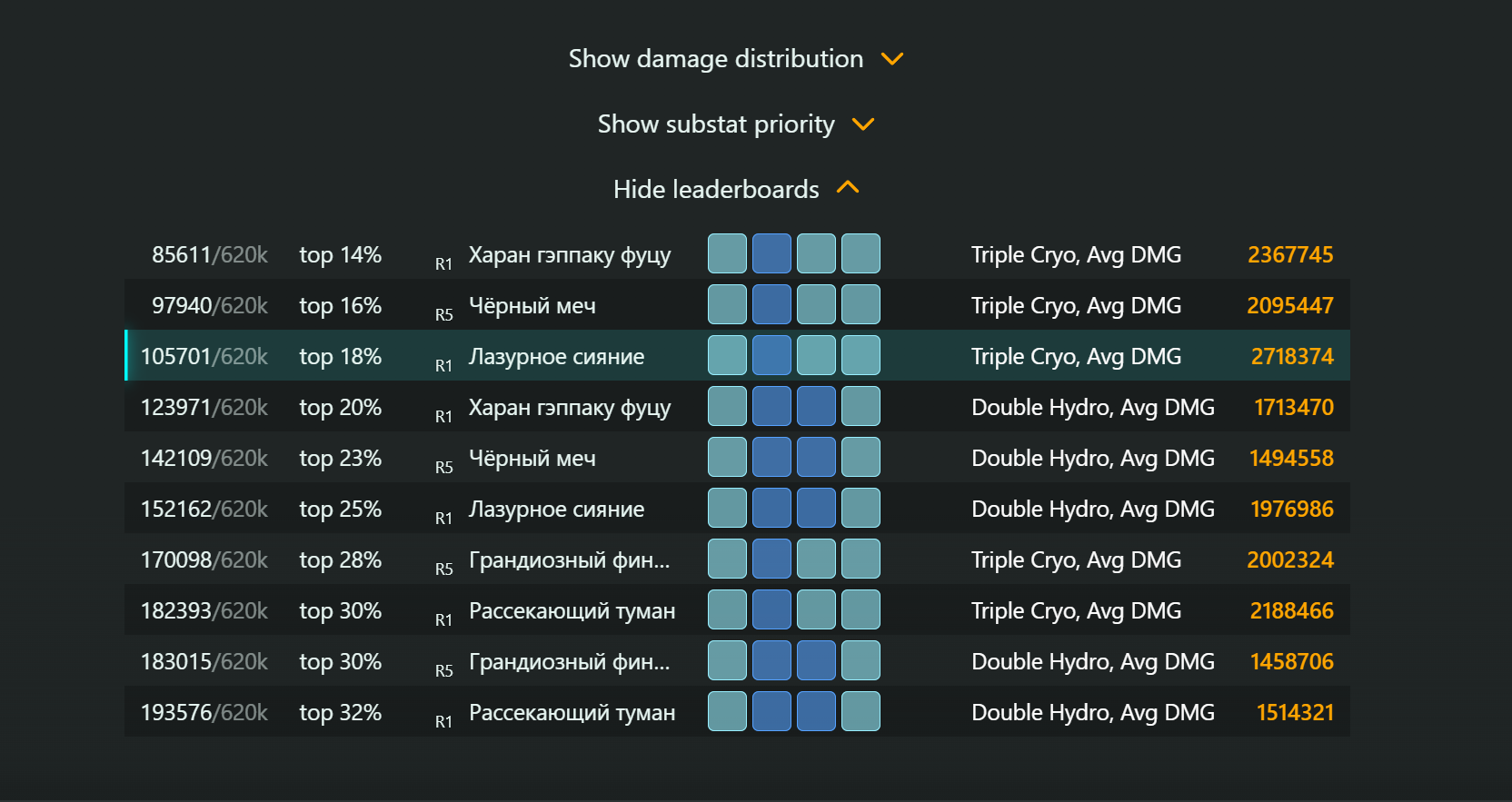Expand the Show damage distribution chevron
This screenshot has height=802, width=1512.
892,59
